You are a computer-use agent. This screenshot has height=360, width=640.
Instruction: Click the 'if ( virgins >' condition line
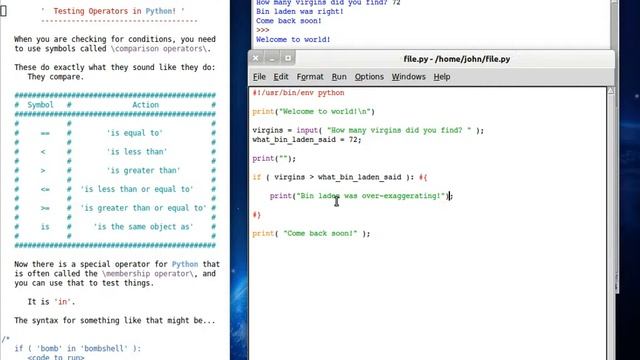click(340, 177)
